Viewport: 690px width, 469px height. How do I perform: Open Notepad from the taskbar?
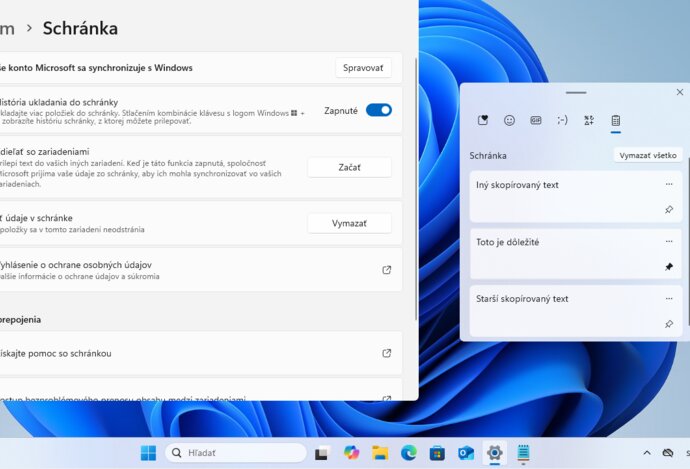pyautogui.click(x=523, y=453)
